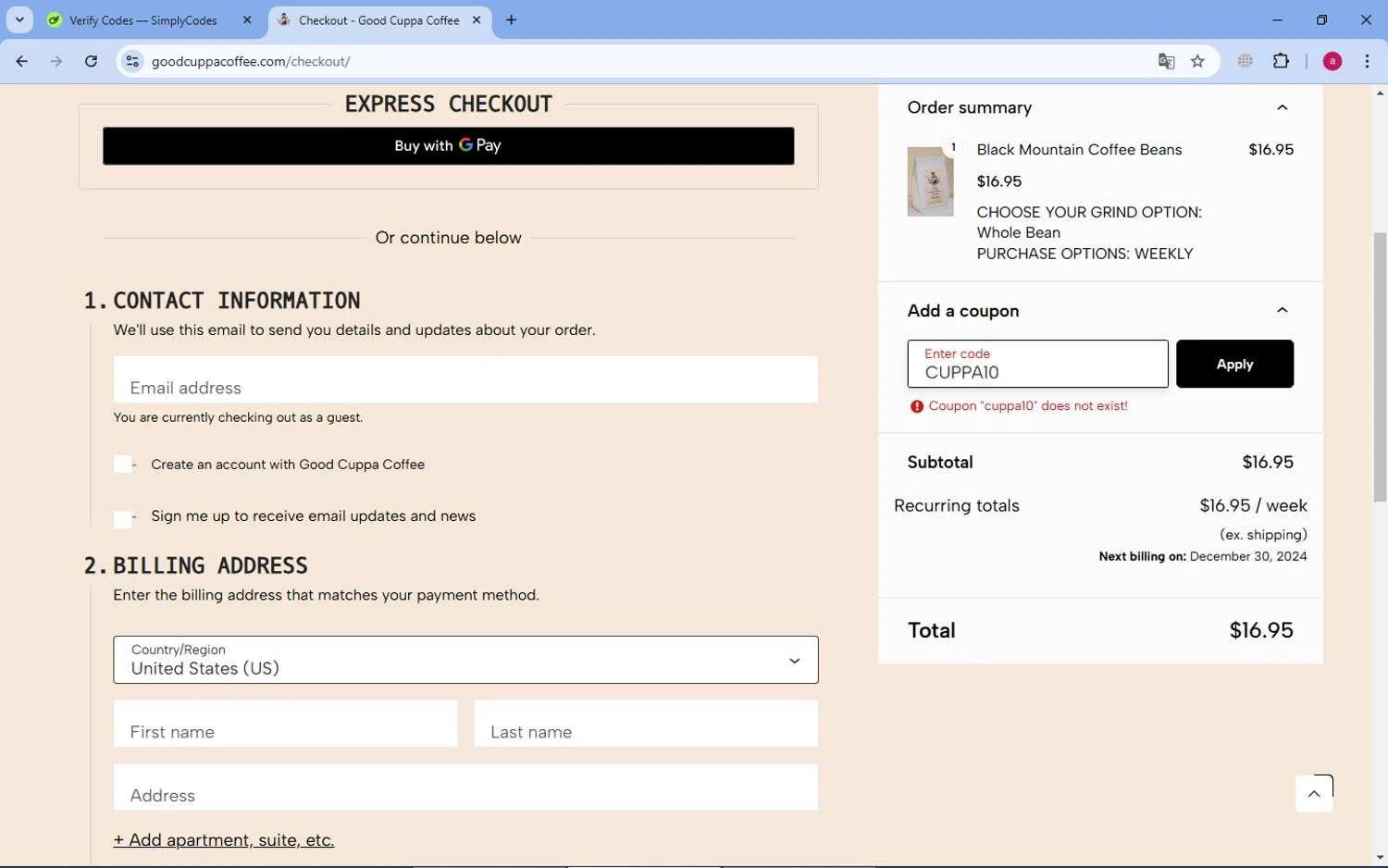Close the Verify Codes SimplyCodes tab
Viewport: 1388px width, 868px height.
tap(247, 19)
